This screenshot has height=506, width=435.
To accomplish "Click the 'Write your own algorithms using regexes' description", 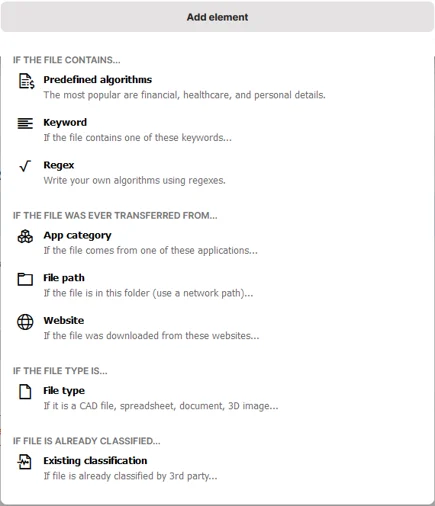I will (135, 180).
